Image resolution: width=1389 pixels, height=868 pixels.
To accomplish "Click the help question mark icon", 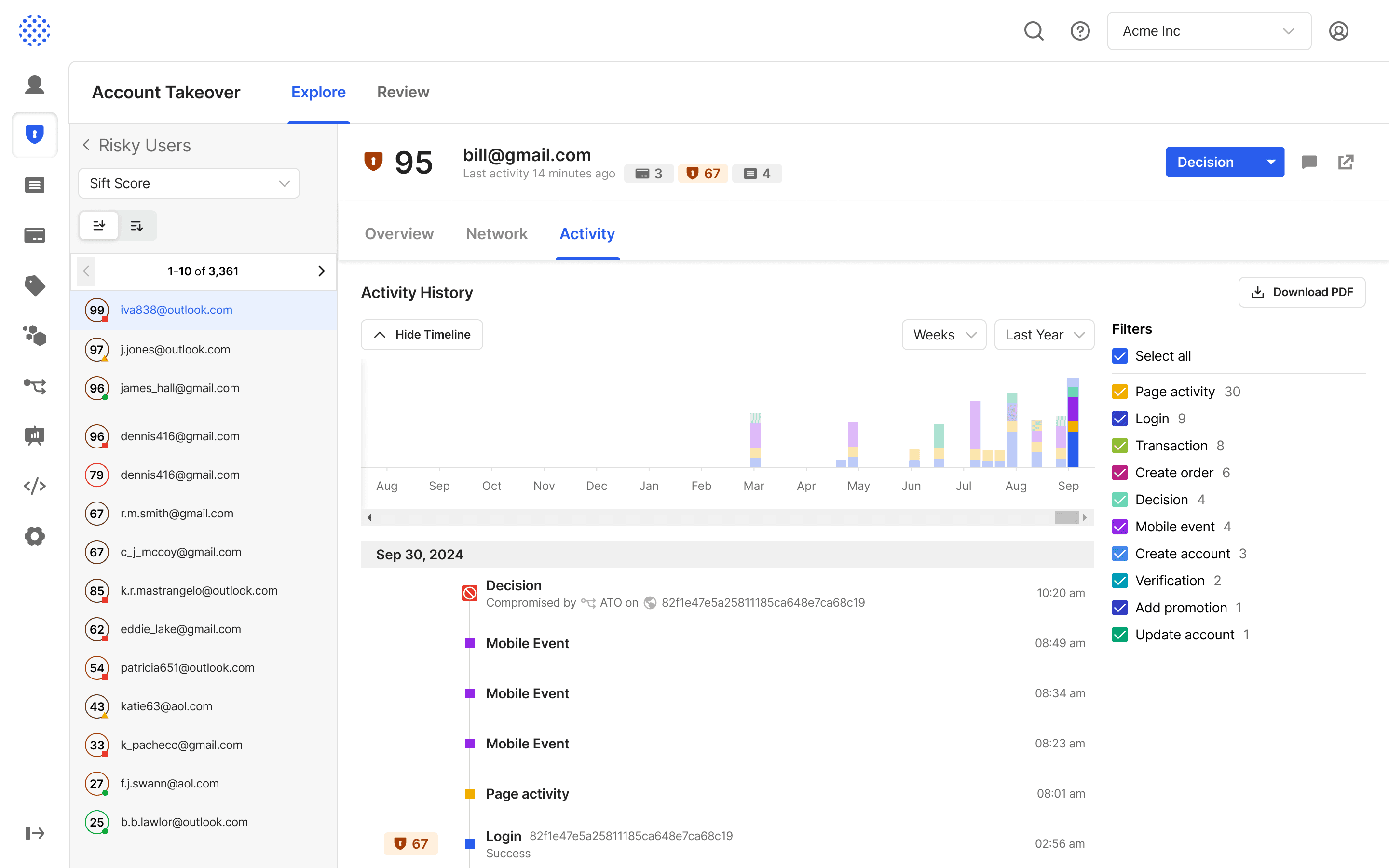I will coord(1080,31).
